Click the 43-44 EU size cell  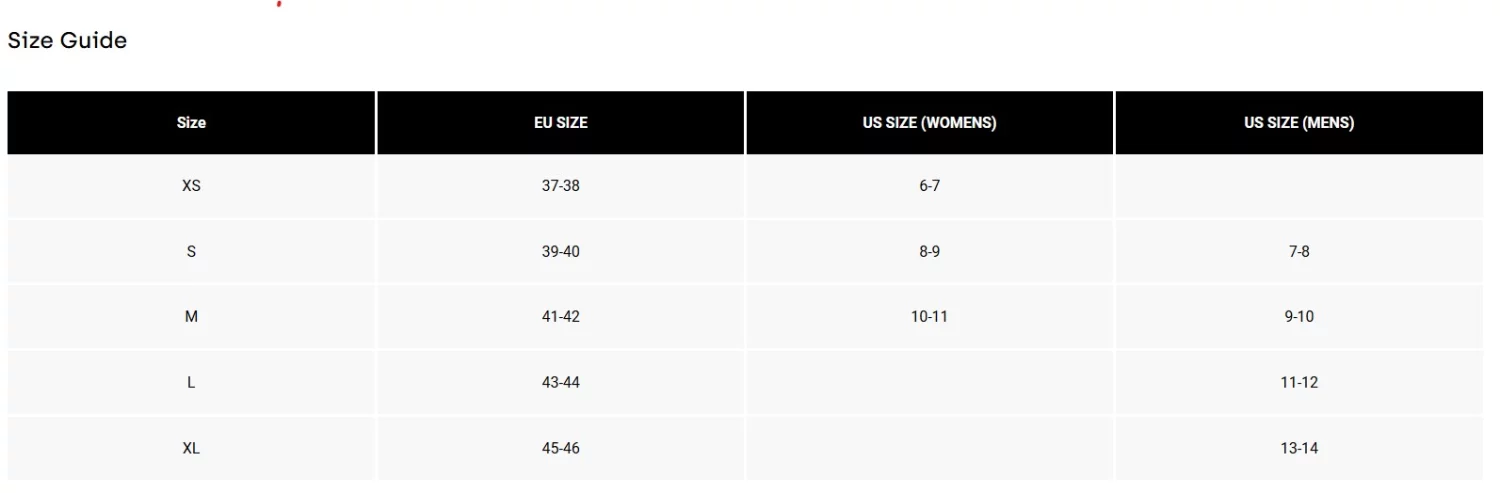[x=561, y=383]
